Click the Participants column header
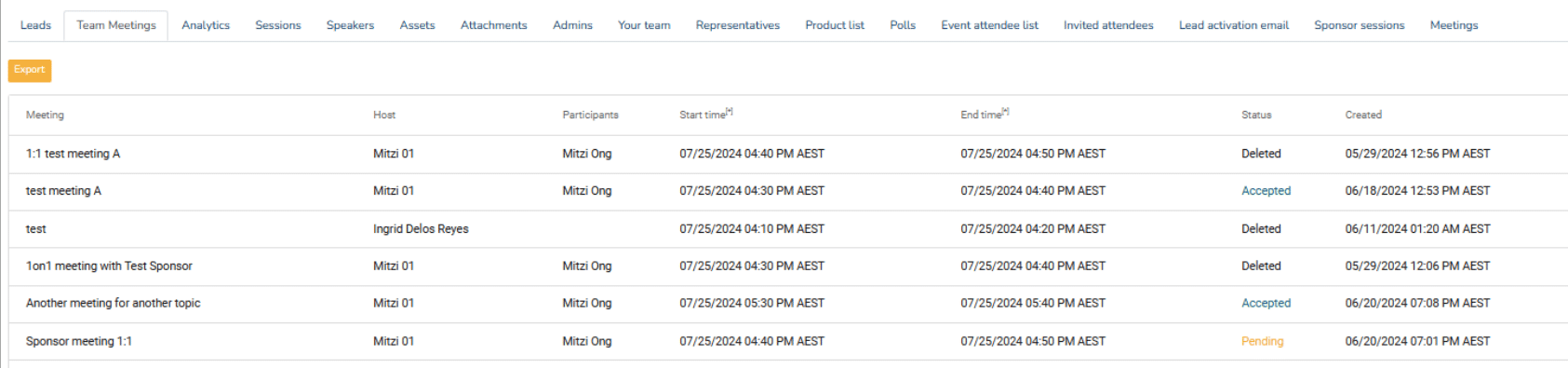The width and height of the screenshot is (1568, 368). tap(590, 115)
